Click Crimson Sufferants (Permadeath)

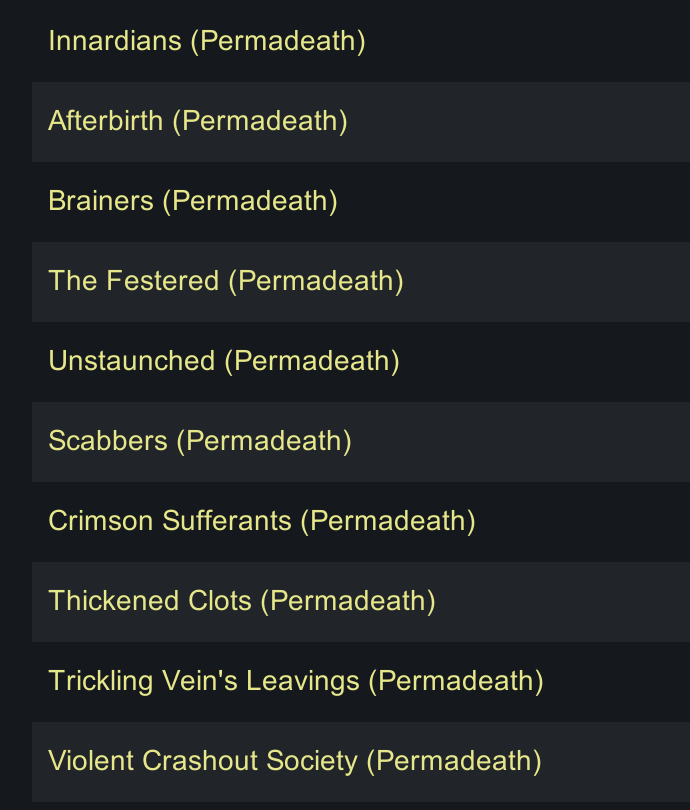click(x=261, y=522)
